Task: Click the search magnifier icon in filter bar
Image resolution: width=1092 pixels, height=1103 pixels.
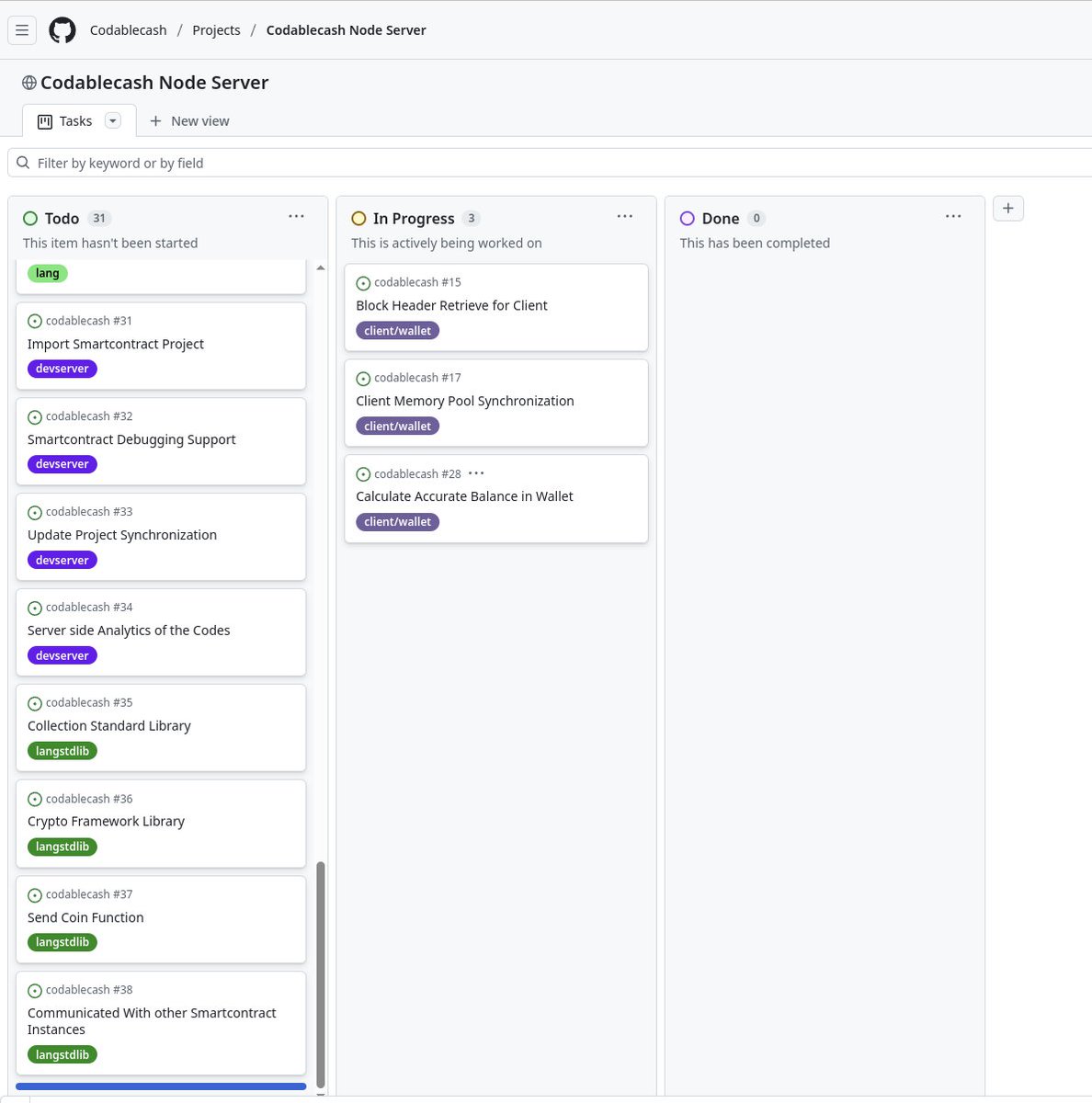Action: pos(23,163)
